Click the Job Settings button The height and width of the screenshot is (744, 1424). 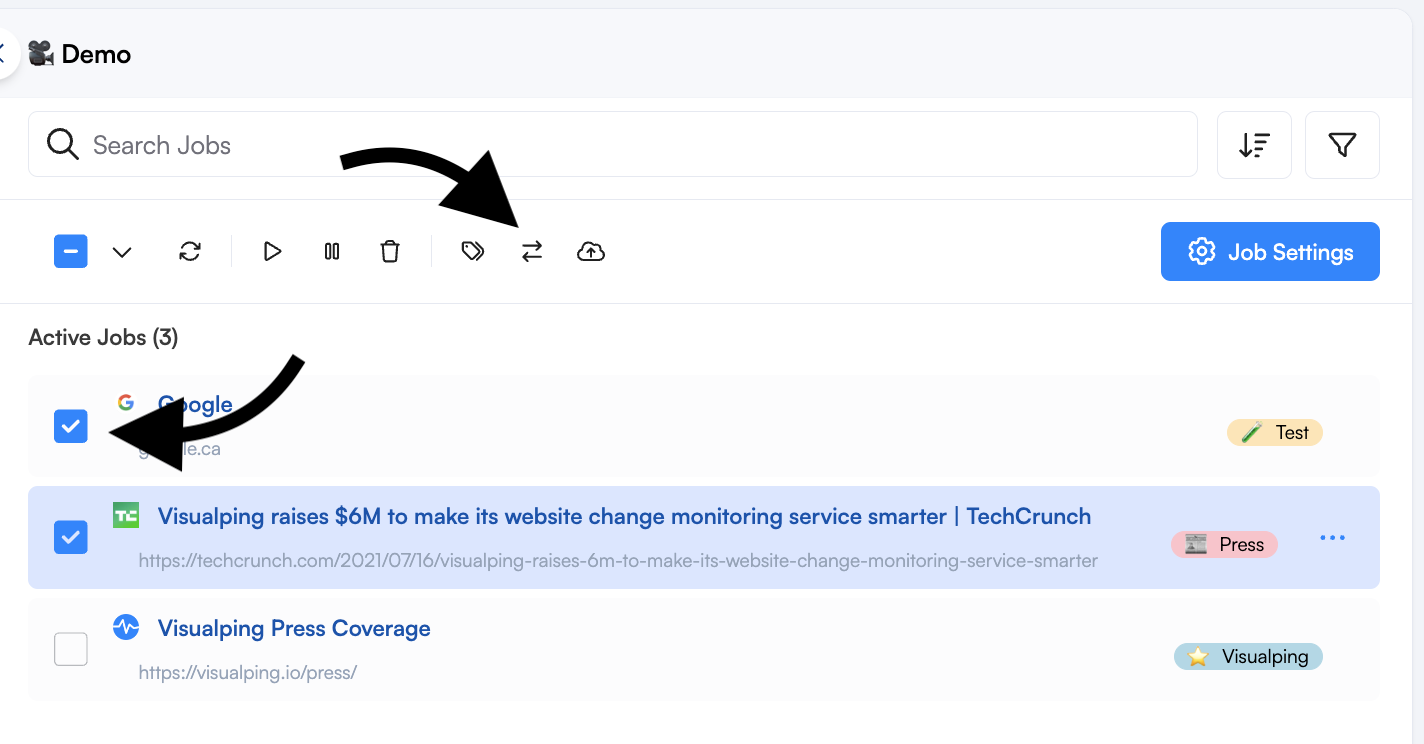coord(1270,251)
